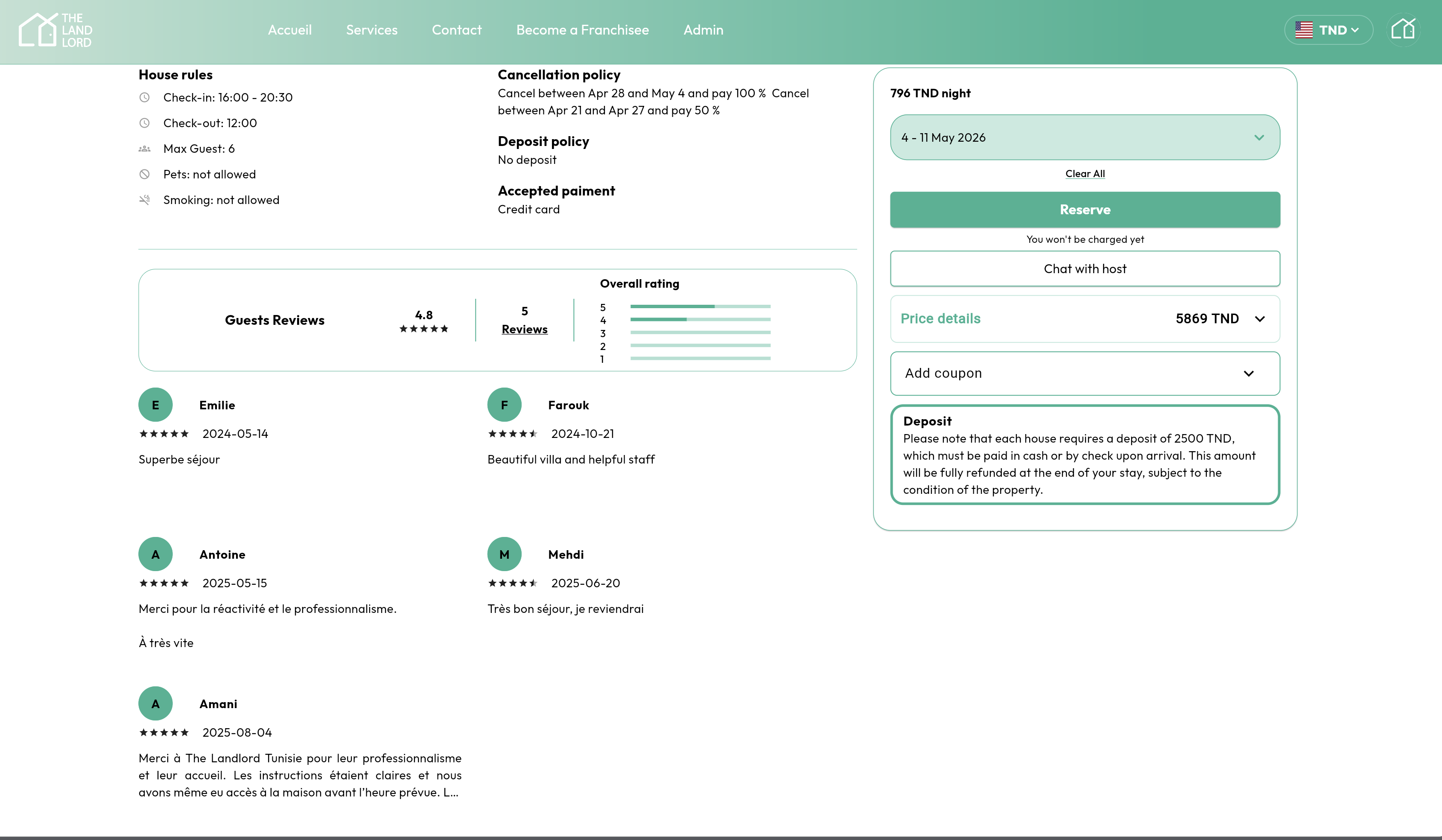Expand the Add coupon panel
1442x840 pixels.
[1084, 373]
